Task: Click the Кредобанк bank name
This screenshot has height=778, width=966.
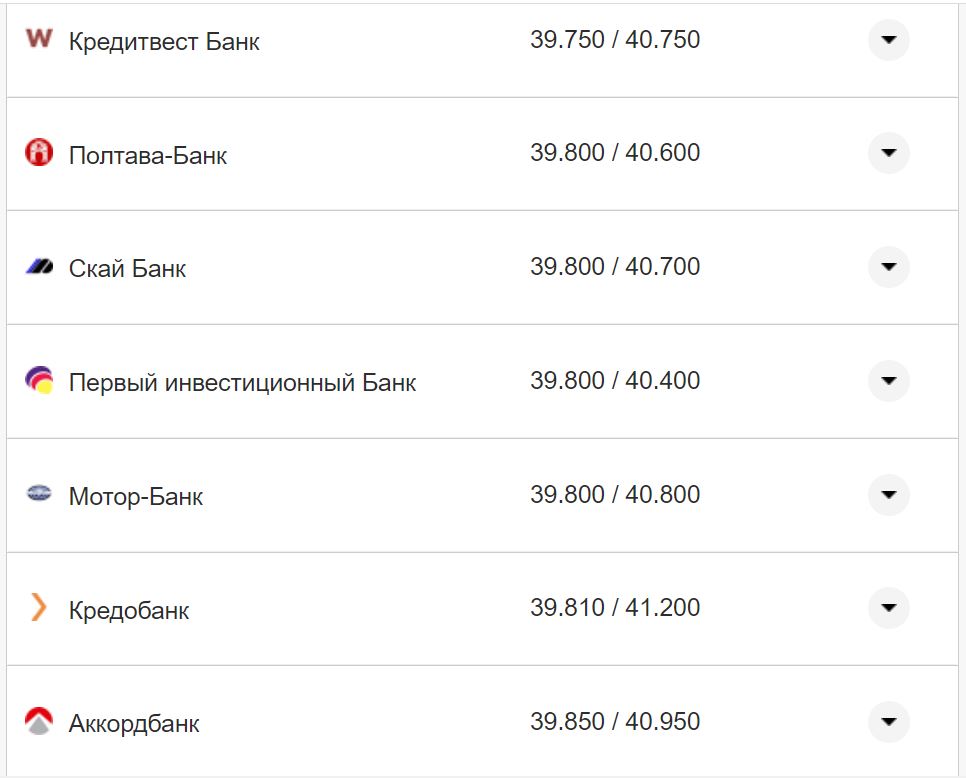Action: coord(128,609)
